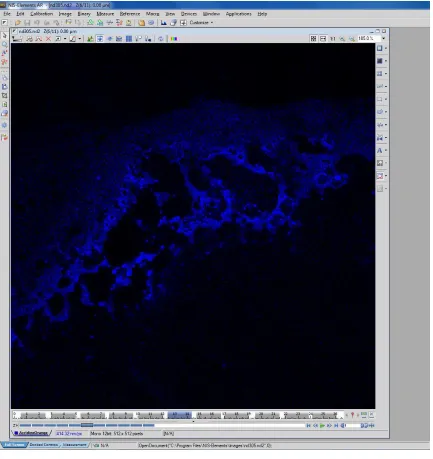The width and height of the screenshot is (433, 459).
Task: Click the zoom percentage field
Action: pos(369,38)
